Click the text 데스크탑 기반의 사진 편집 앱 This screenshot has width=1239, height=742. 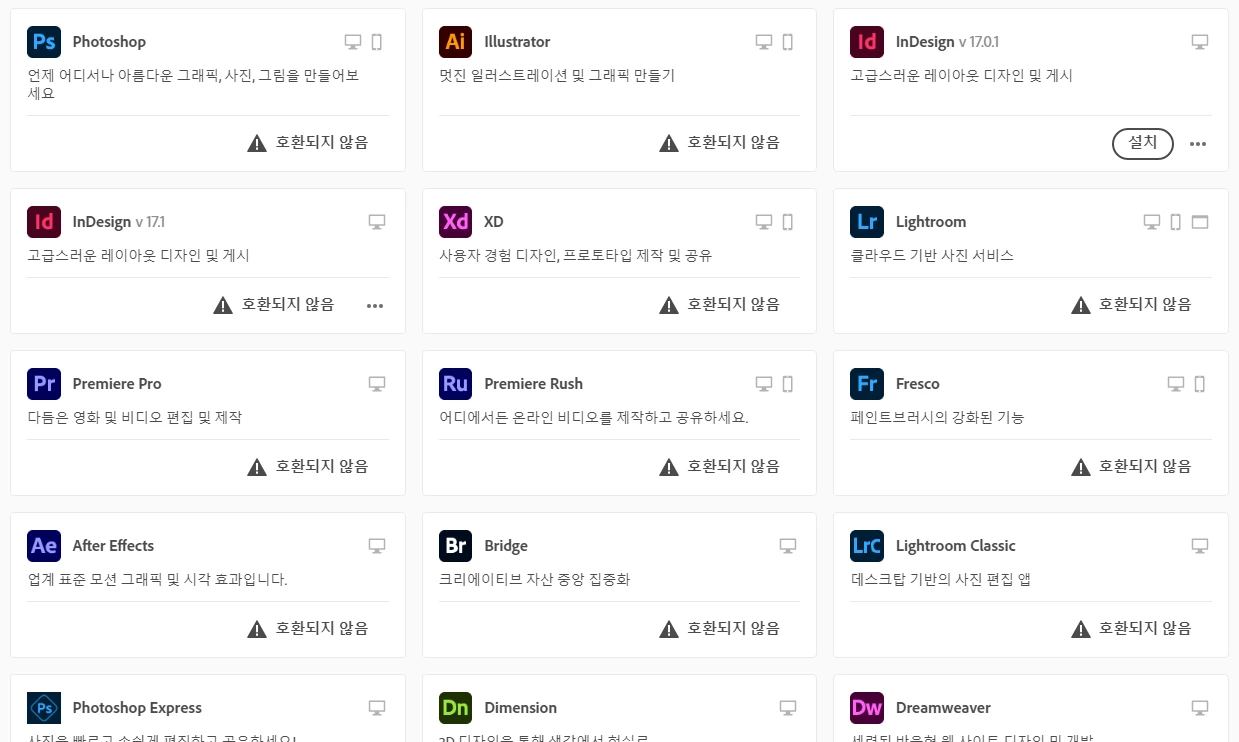click(x=939, y=580)
